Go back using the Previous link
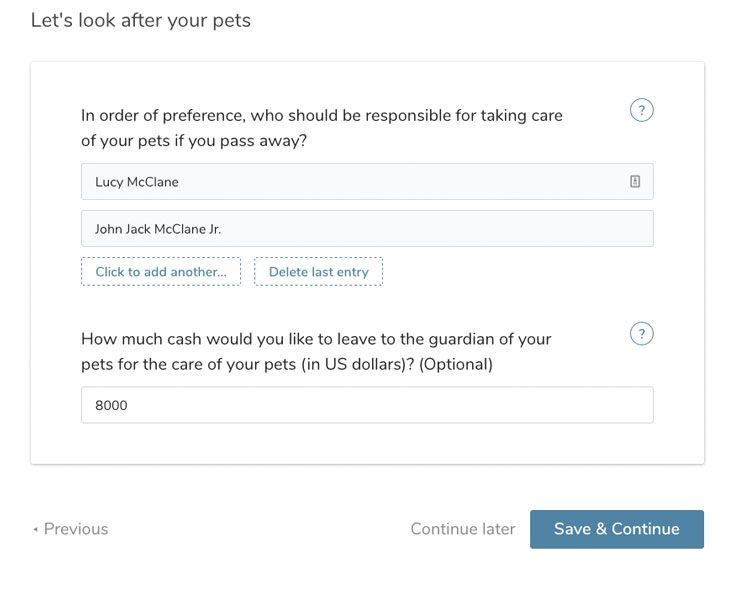 coord(76,529)
